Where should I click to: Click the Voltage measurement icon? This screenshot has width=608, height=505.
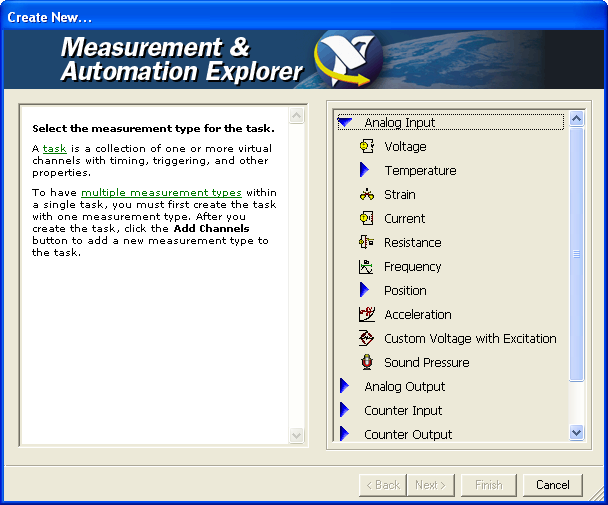(367, 147)
